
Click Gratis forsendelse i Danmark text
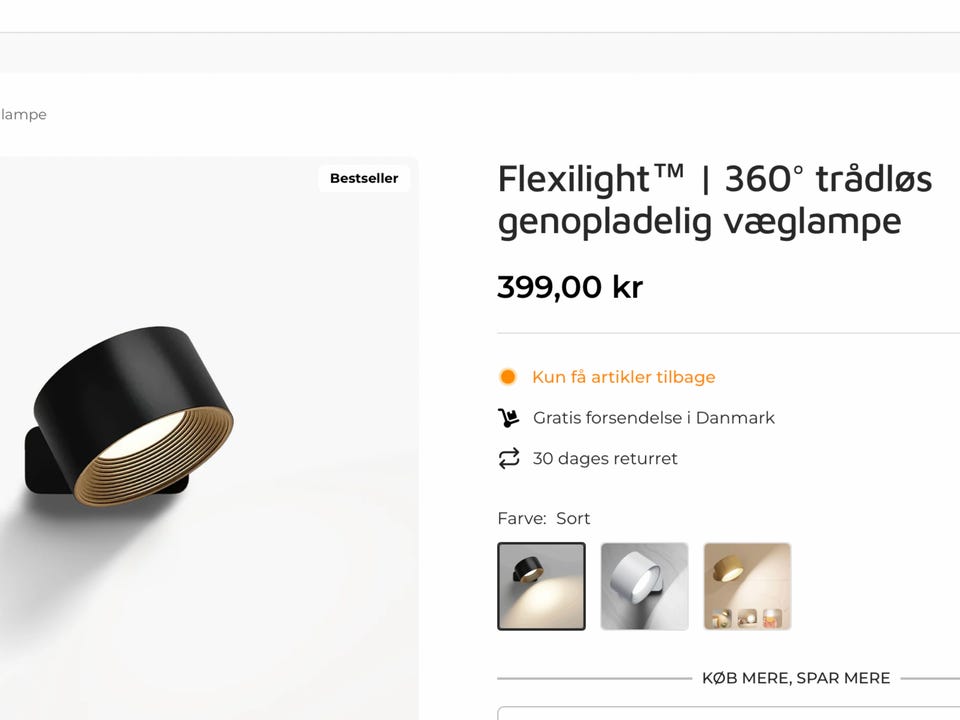click(653, 418)
